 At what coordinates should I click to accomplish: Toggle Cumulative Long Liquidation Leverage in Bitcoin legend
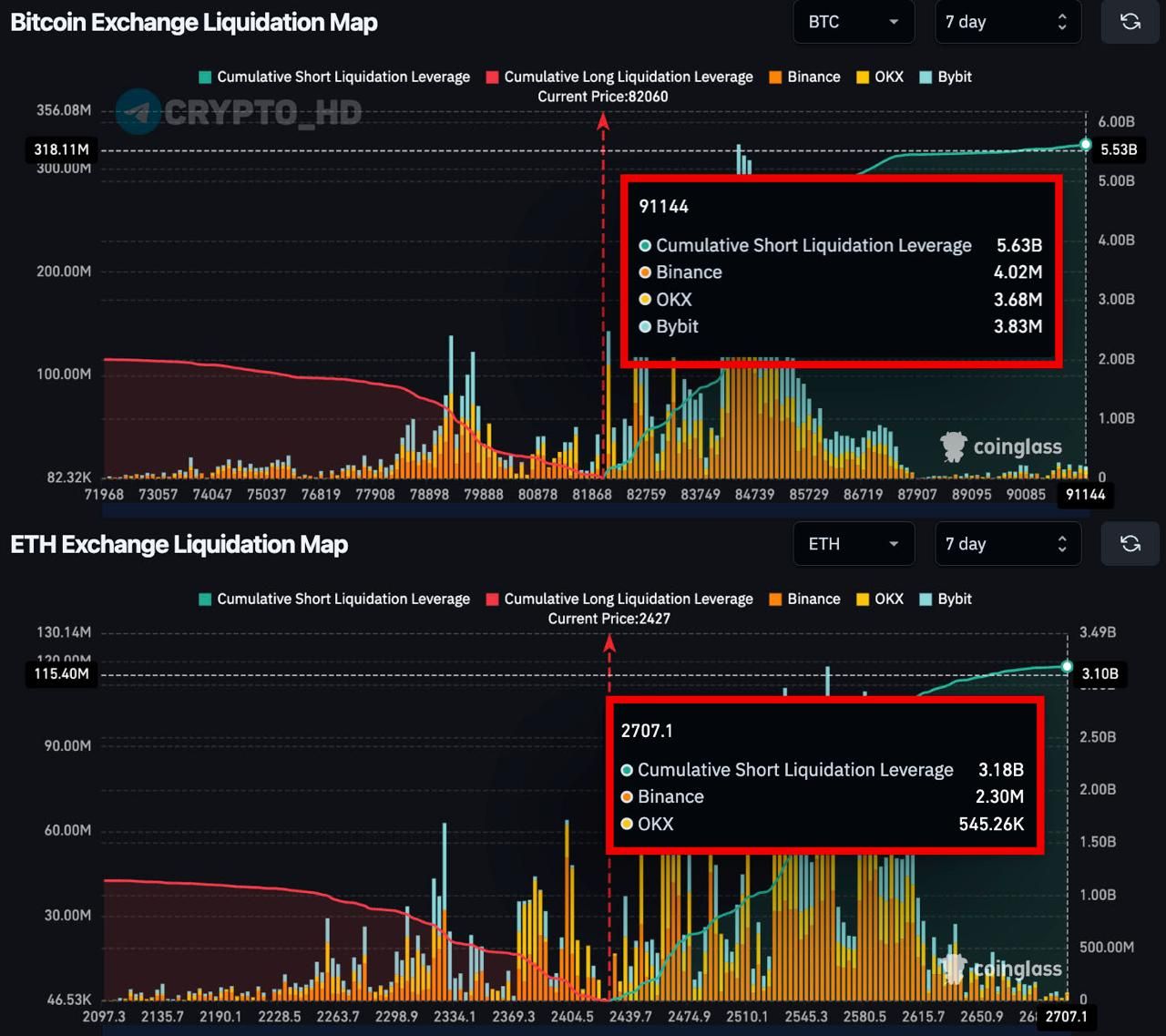(x=619, y=77)
